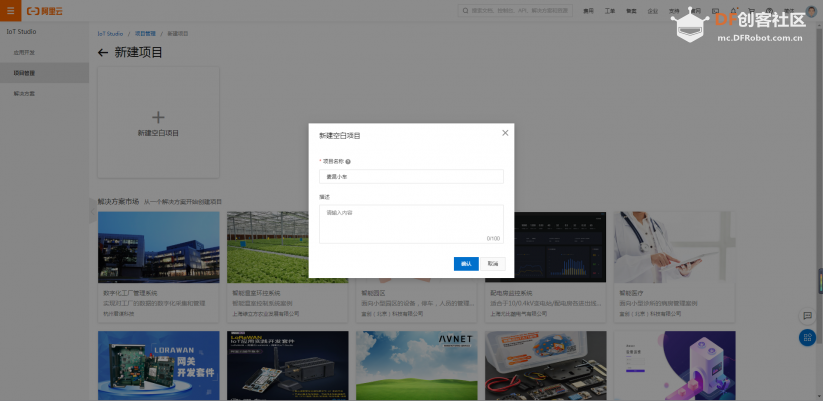Click the IoT Studio breadcrumb link
Screen dimensions: 823x401
pyautogui.click(x=110, y=34)
